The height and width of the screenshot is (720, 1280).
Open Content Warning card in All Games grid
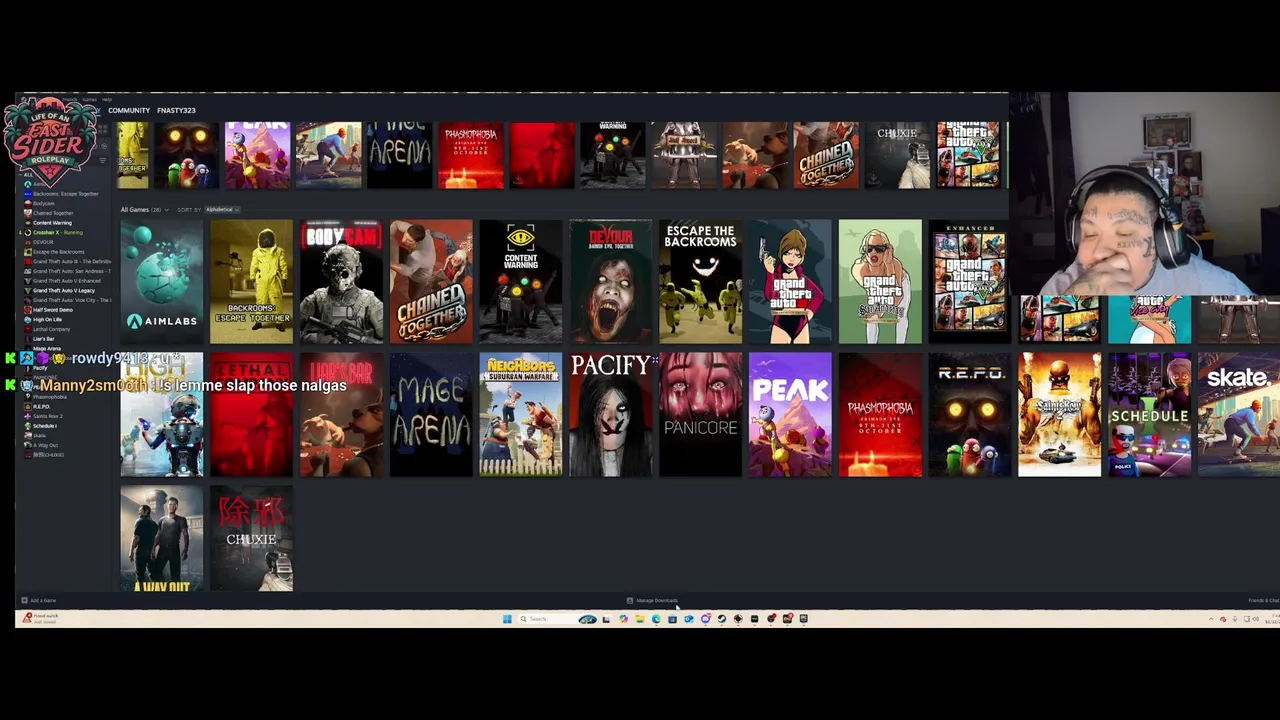pos(521,282)
